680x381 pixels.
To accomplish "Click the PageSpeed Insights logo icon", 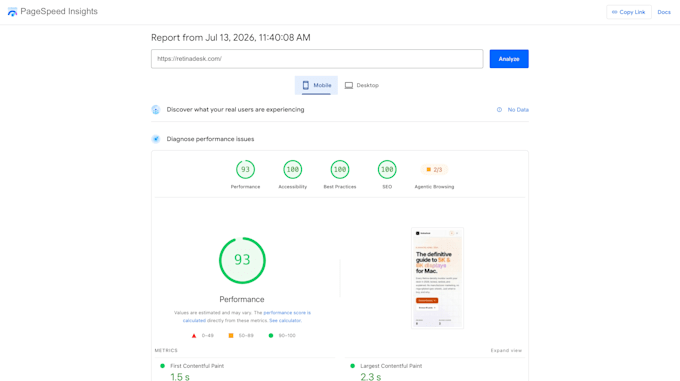I will (x=12, y=12).
